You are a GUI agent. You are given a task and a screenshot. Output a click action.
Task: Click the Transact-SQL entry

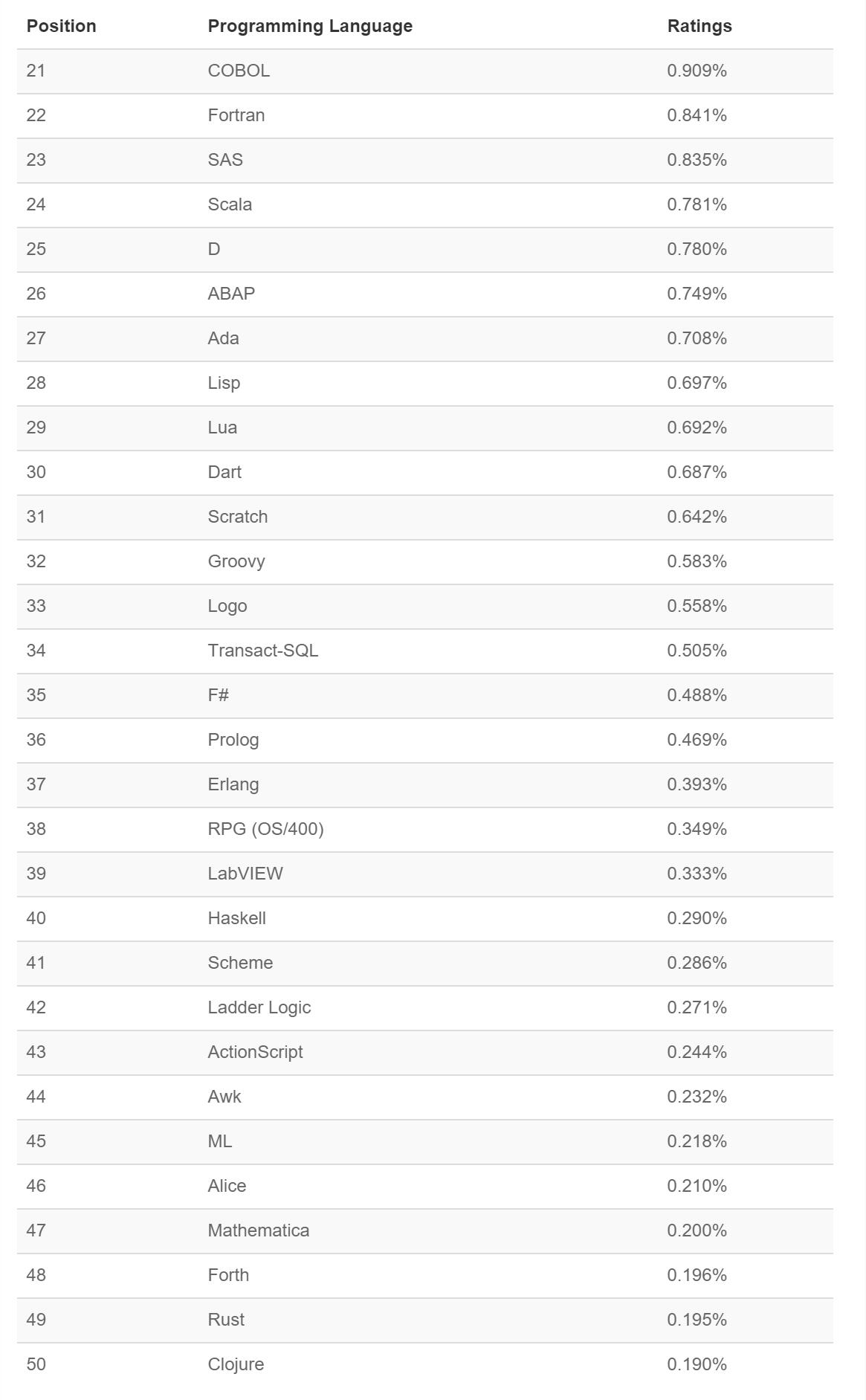(263, 651)
